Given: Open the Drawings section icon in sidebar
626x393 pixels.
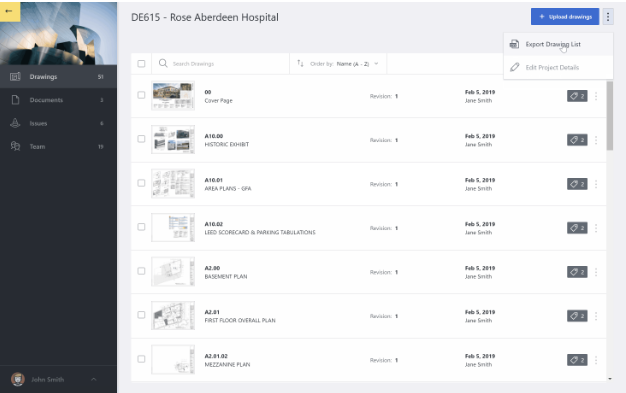Looking at the screenshot, I should point(15,77).
